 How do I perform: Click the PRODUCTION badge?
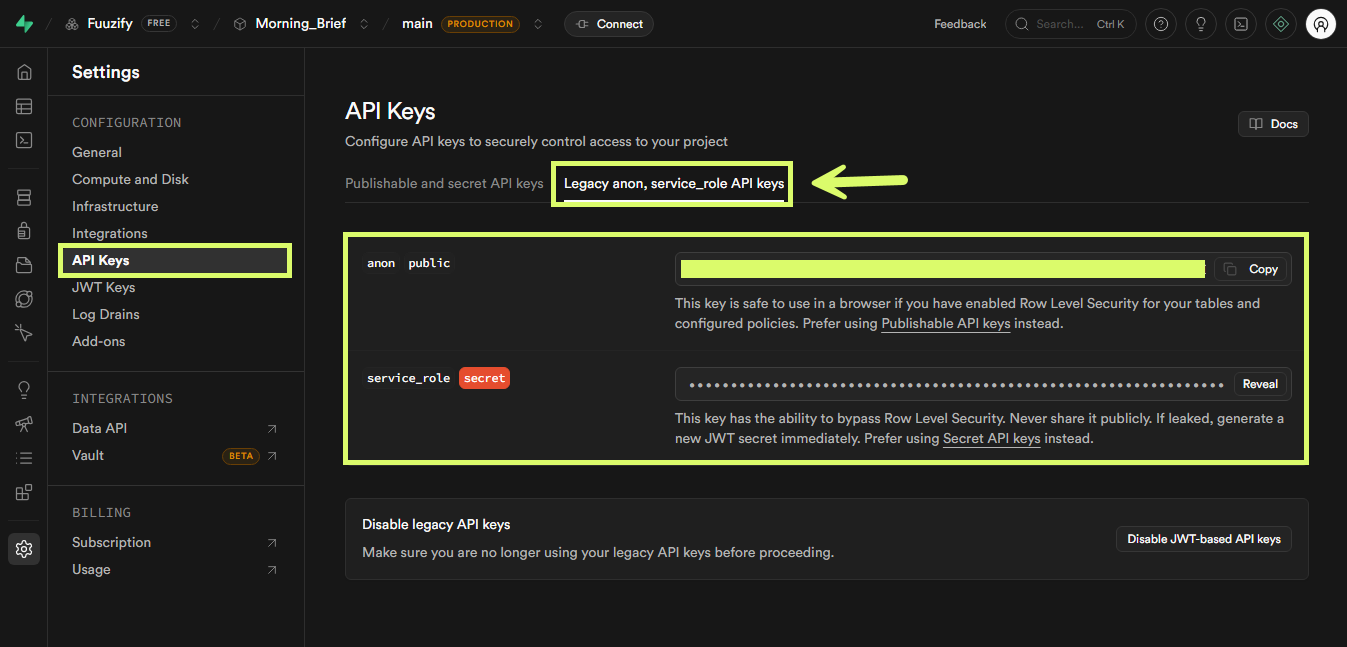(480, 24)
